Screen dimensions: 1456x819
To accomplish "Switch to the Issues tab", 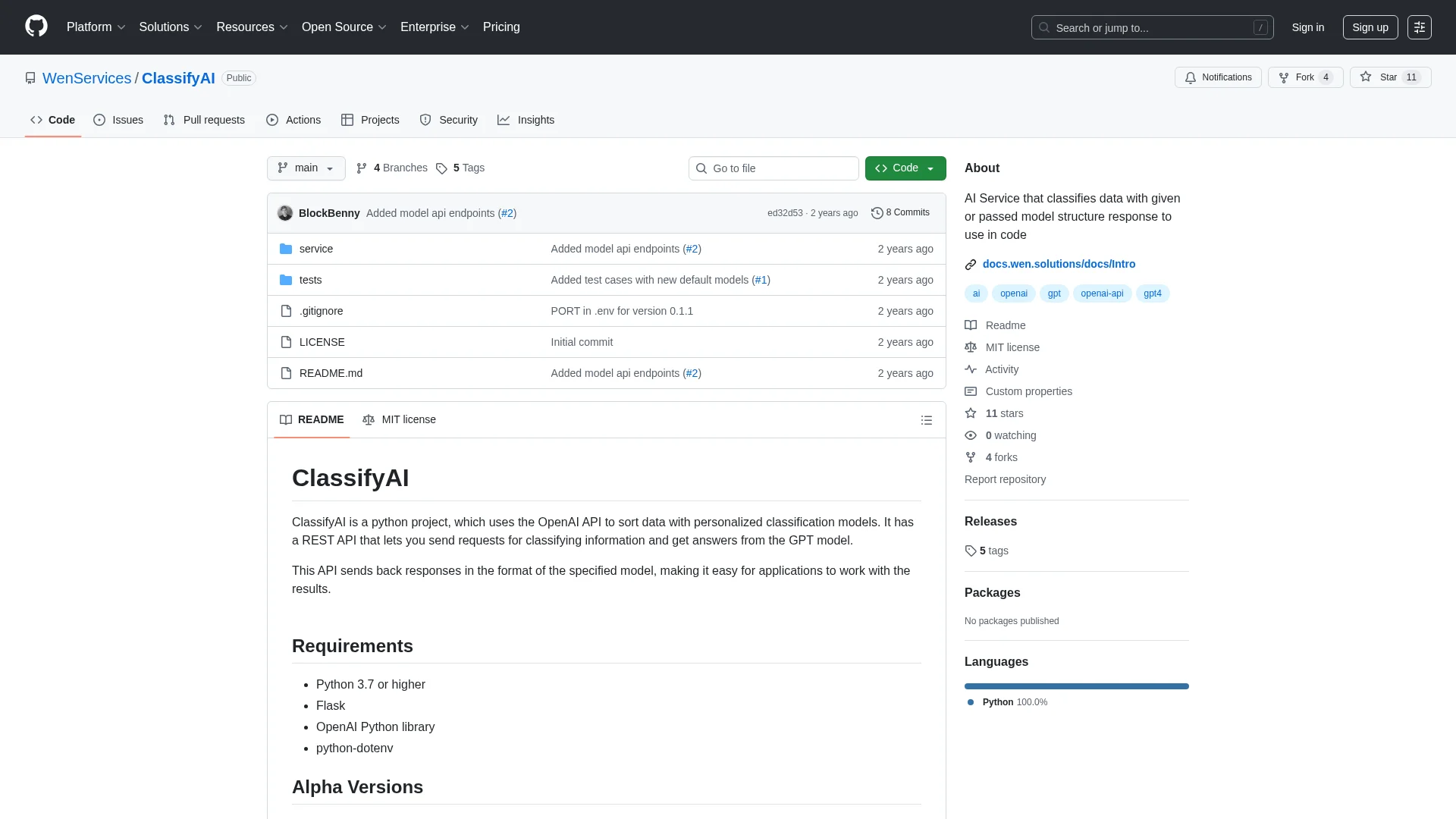I will pyautogui.click(x=118, y=120).
